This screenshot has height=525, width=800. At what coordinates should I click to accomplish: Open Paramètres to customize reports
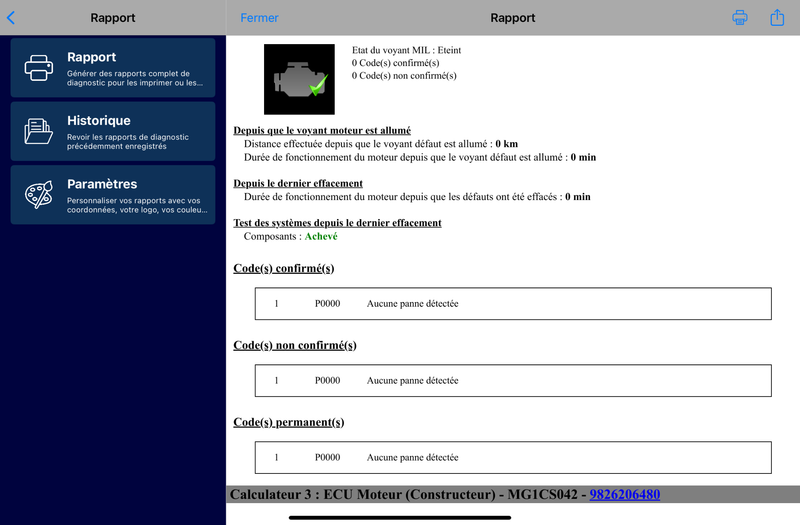click(113, 194)
